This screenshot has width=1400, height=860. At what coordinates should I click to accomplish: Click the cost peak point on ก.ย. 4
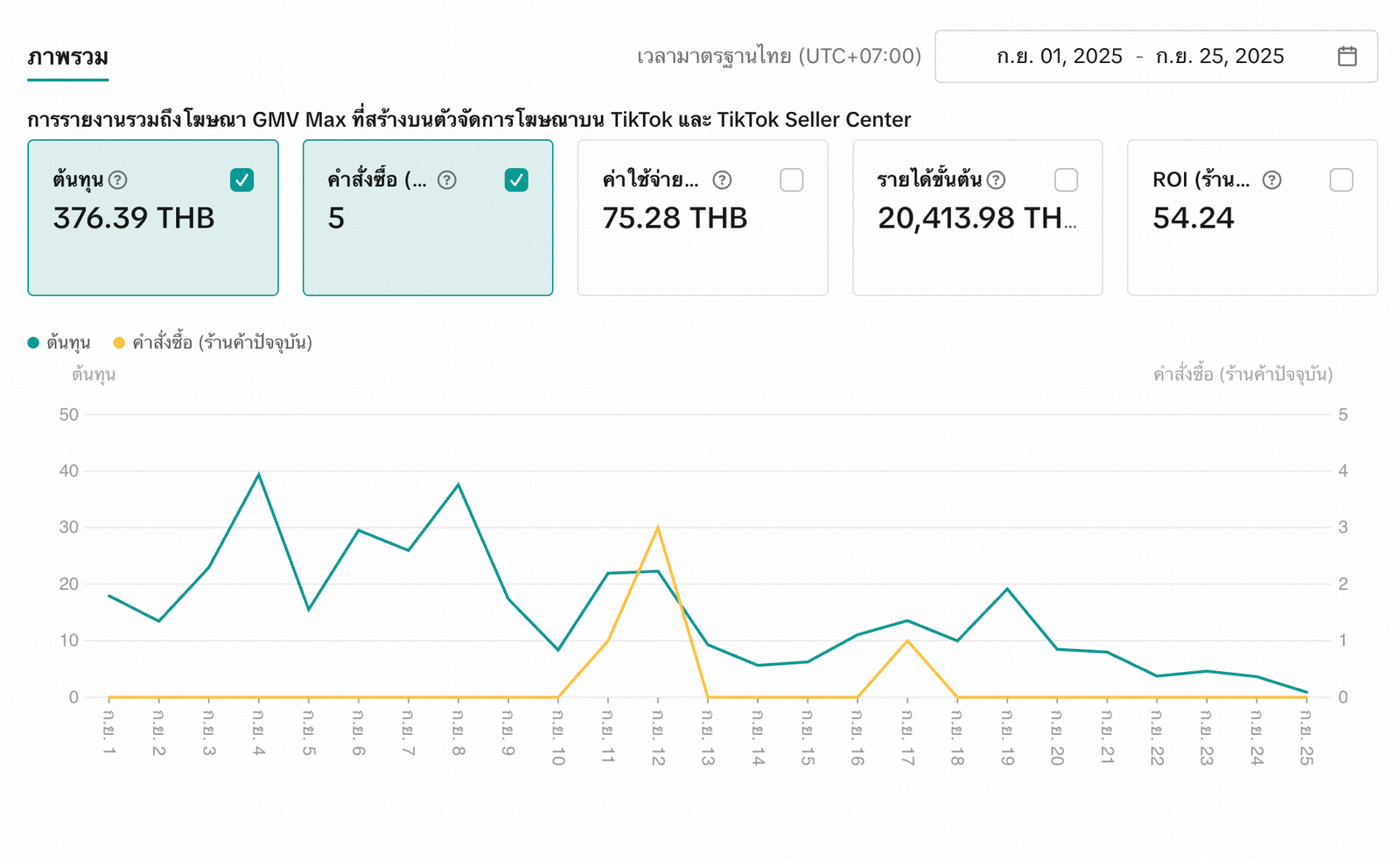click(258, 474)
